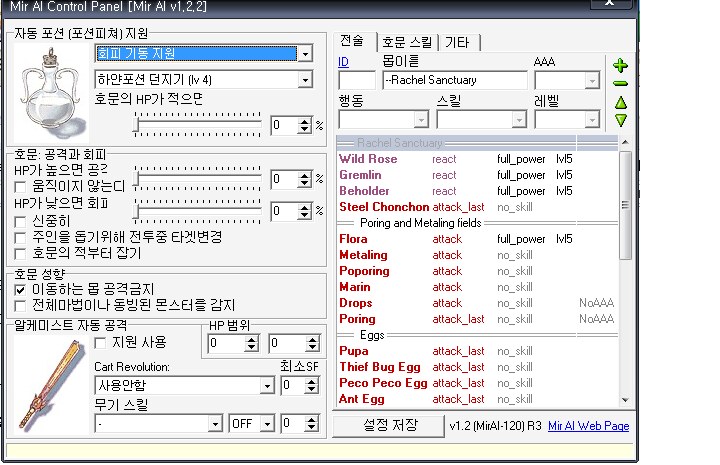
Task: Click the sword weapon image
Action: 47,375
